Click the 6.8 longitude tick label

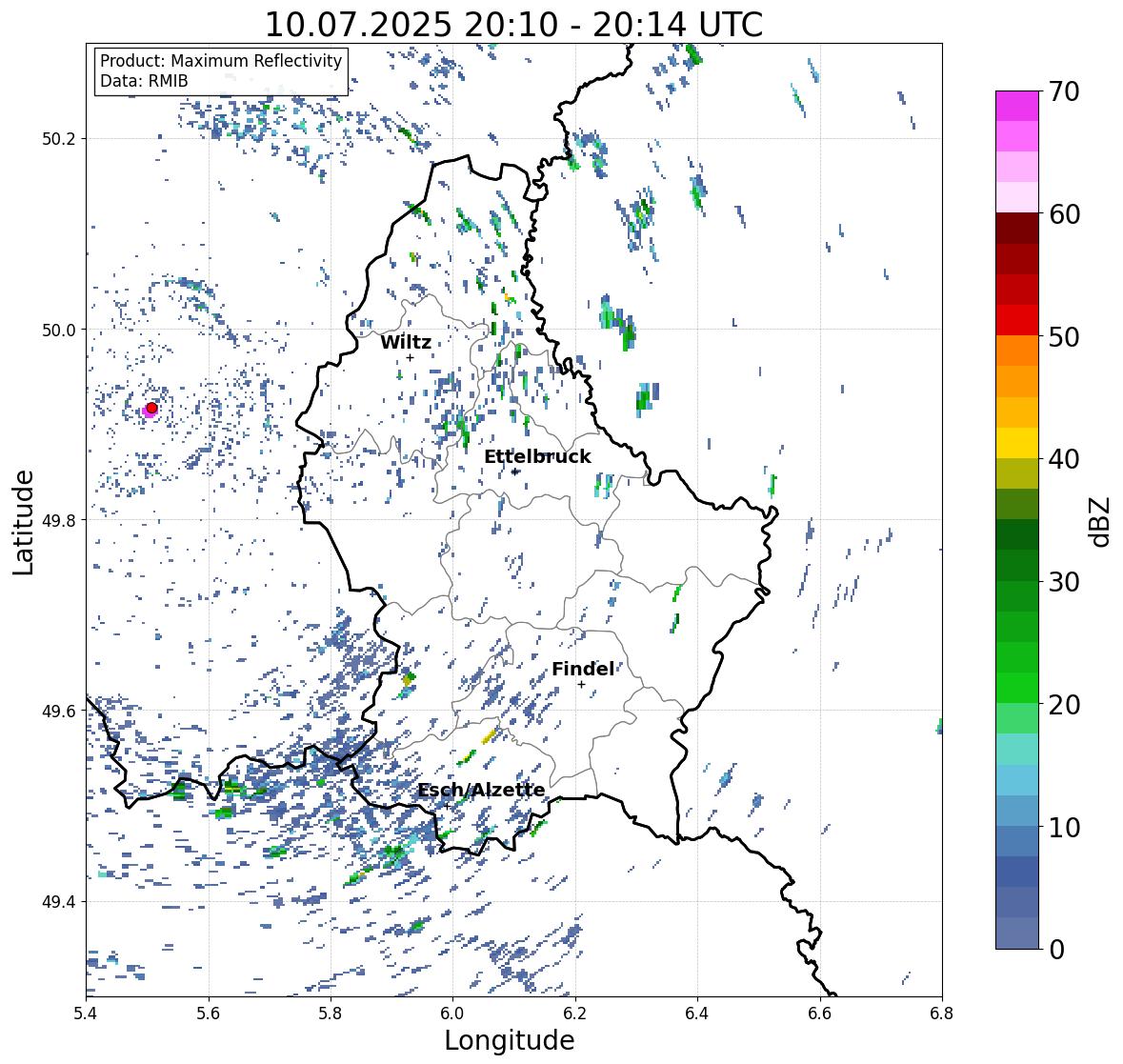[942, 1013]
